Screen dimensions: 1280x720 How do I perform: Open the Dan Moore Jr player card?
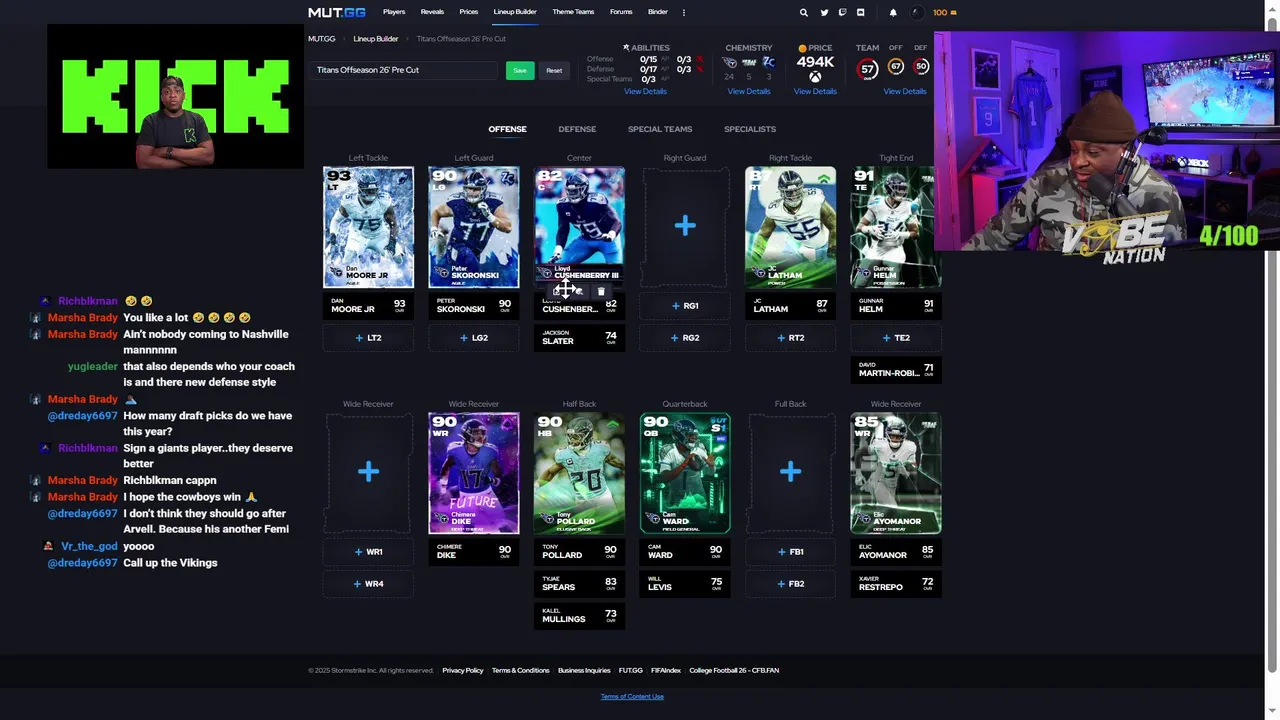(x=368, y=227)
